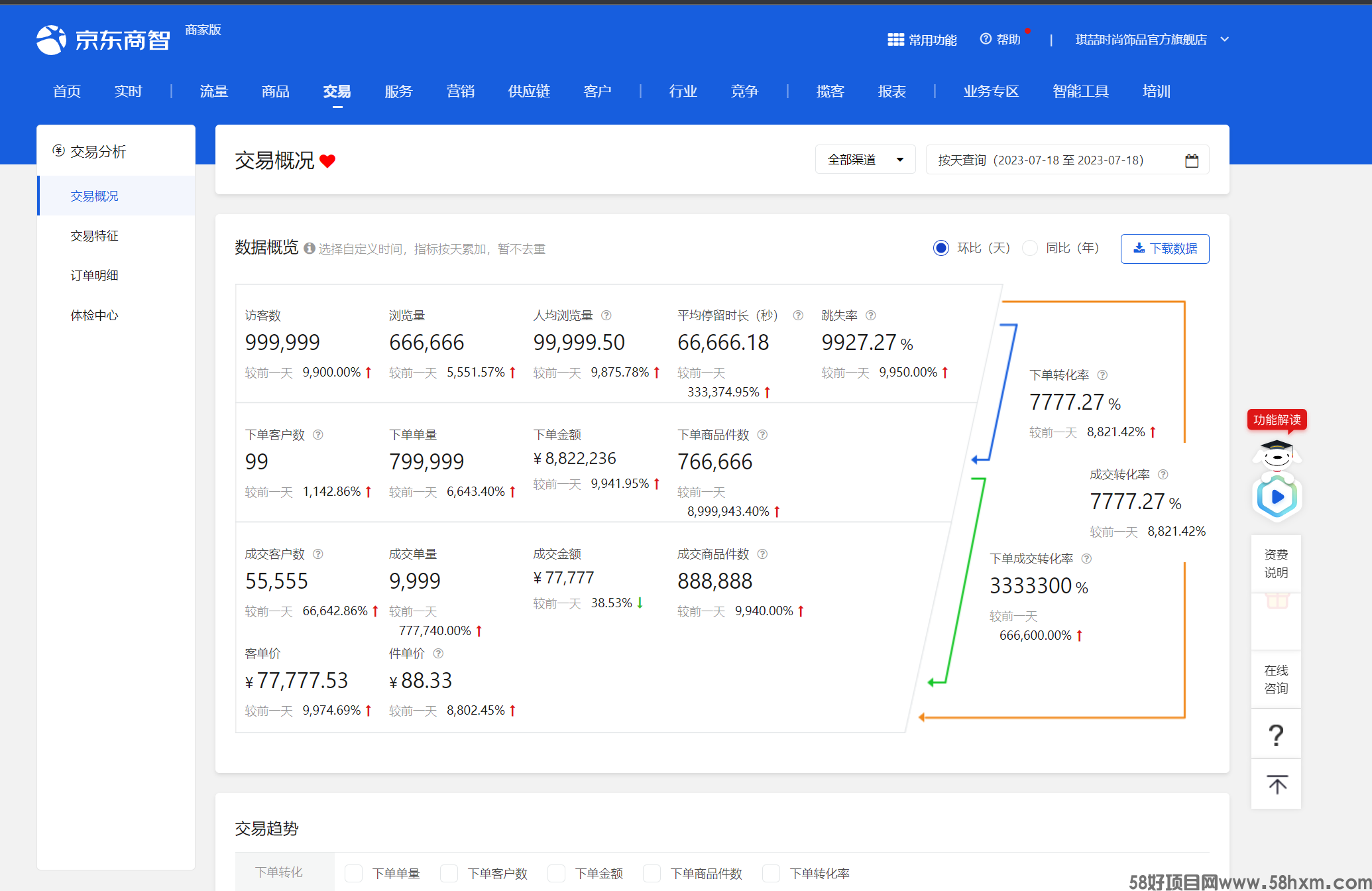Show help for 成交转化率
The width and height of the screenshot is (1372, 891).
tap(1163, 475)
